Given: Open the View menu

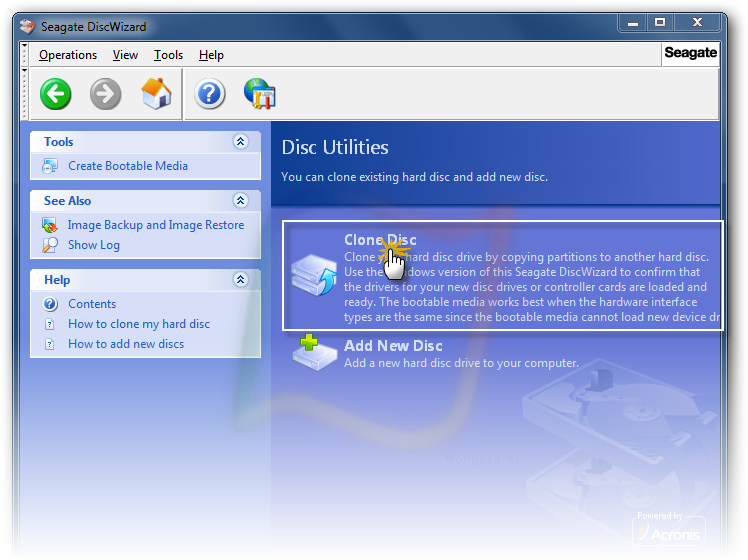Looking at the screenshot, I should (x=125, y=55).
